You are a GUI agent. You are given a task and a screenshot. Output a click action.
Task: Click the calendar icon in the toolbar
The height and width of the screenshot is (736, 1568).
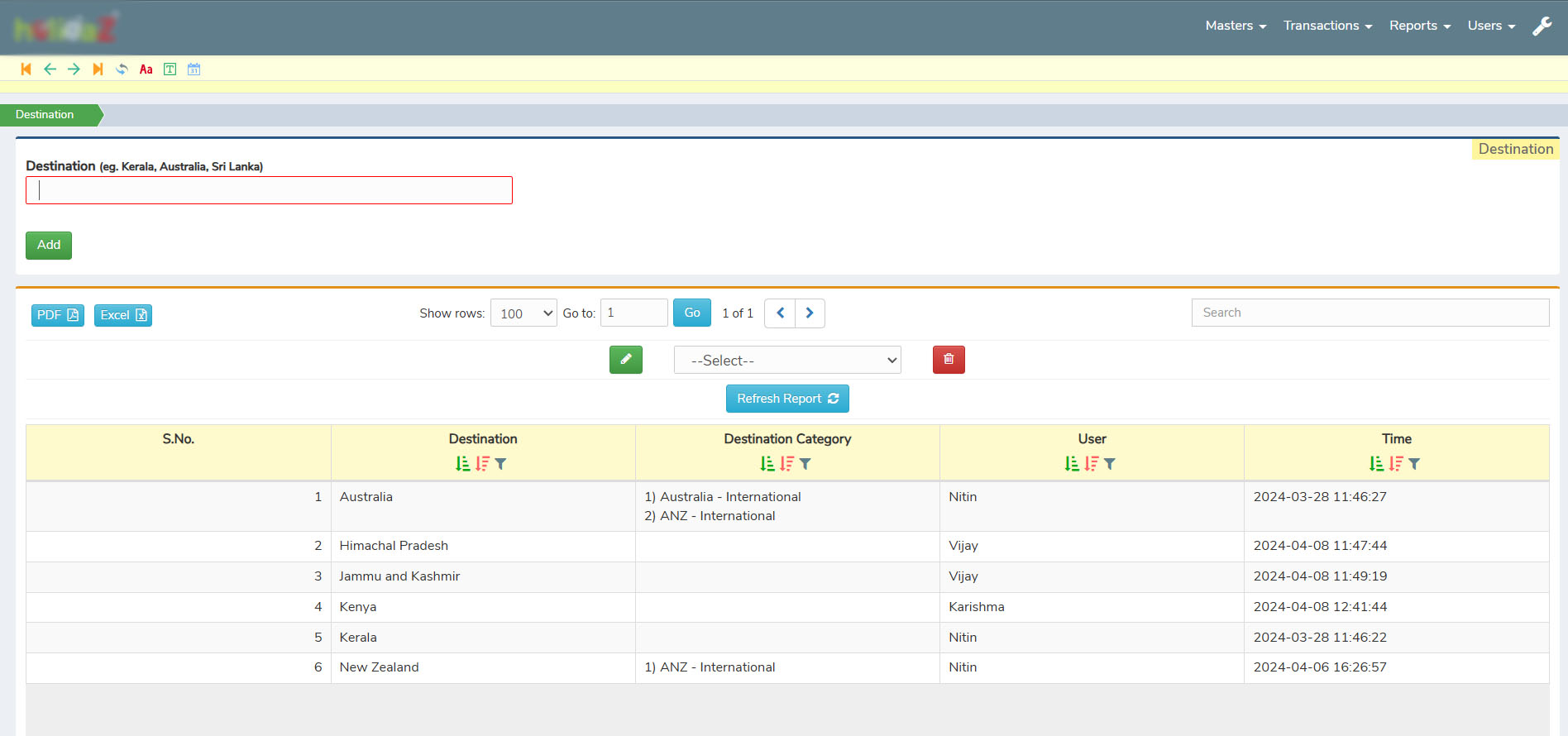tap(194, 69)
